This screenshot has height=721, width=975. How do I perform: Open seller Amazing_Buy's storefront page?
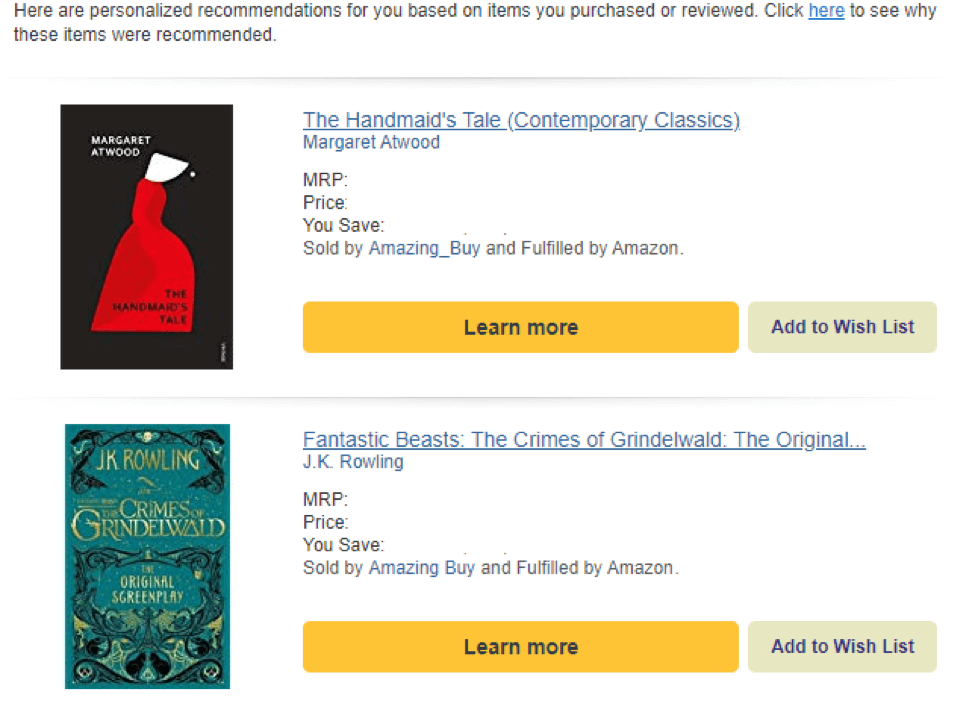(x=424, y=248)
